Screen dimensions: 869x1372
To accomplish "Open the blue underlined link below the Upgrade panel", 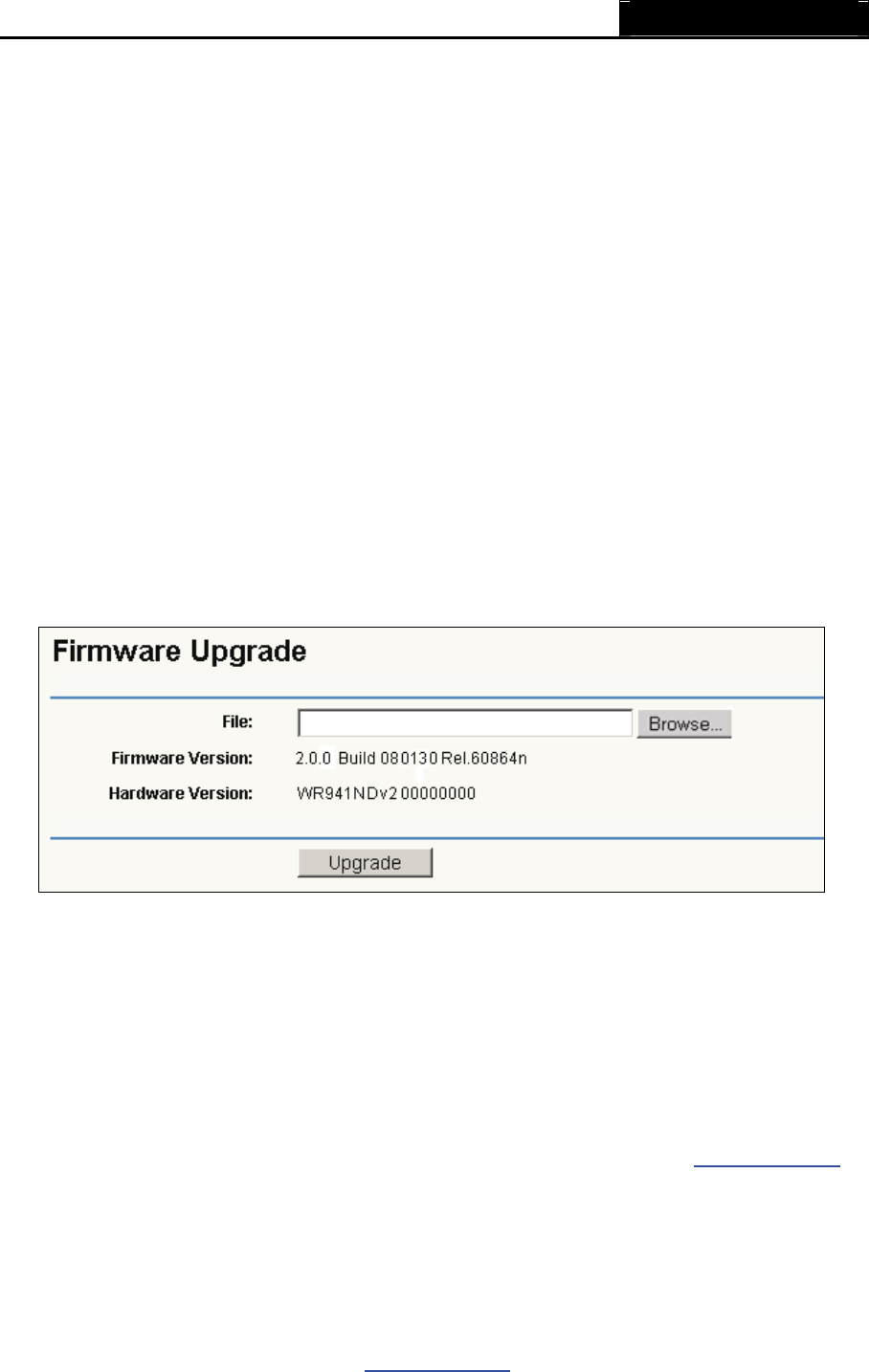I will click(767, 1165).
